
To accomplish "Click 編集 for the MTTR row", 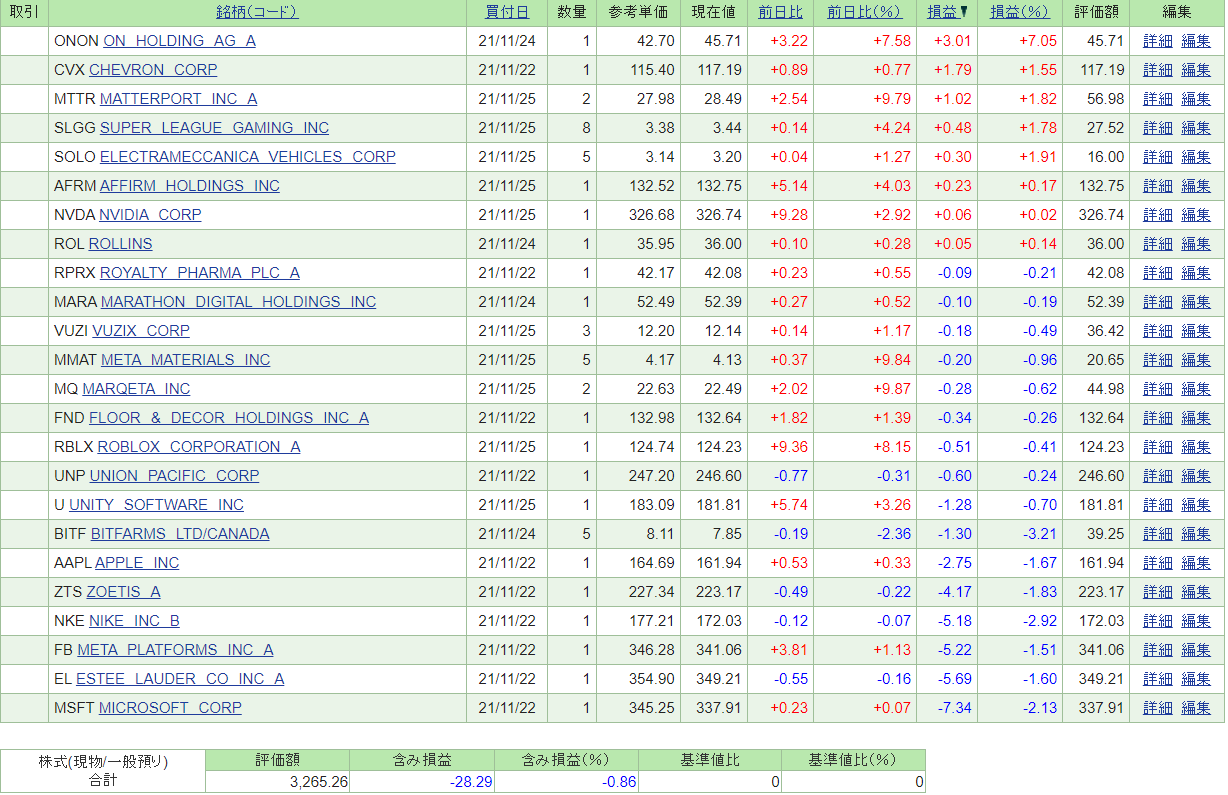I will tap(1196, 99).
